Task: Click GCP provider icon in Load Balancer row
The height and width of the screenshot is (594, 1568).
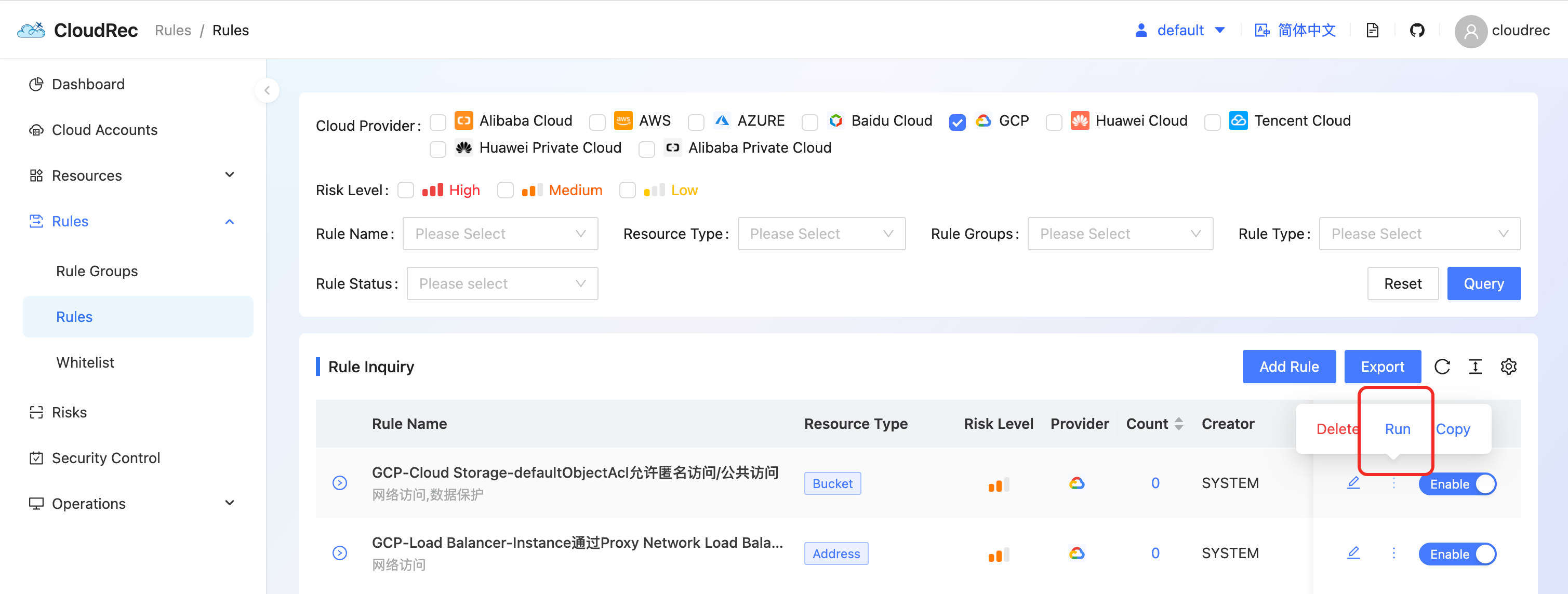Action: (x=1077, y=553)
